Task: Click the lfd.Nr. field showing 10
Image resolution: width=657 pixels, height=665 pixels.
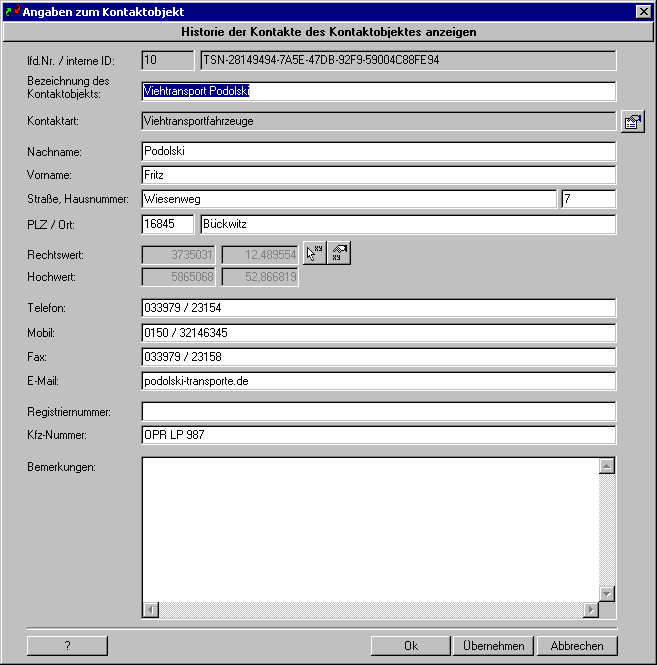Action: click(168, 60)
